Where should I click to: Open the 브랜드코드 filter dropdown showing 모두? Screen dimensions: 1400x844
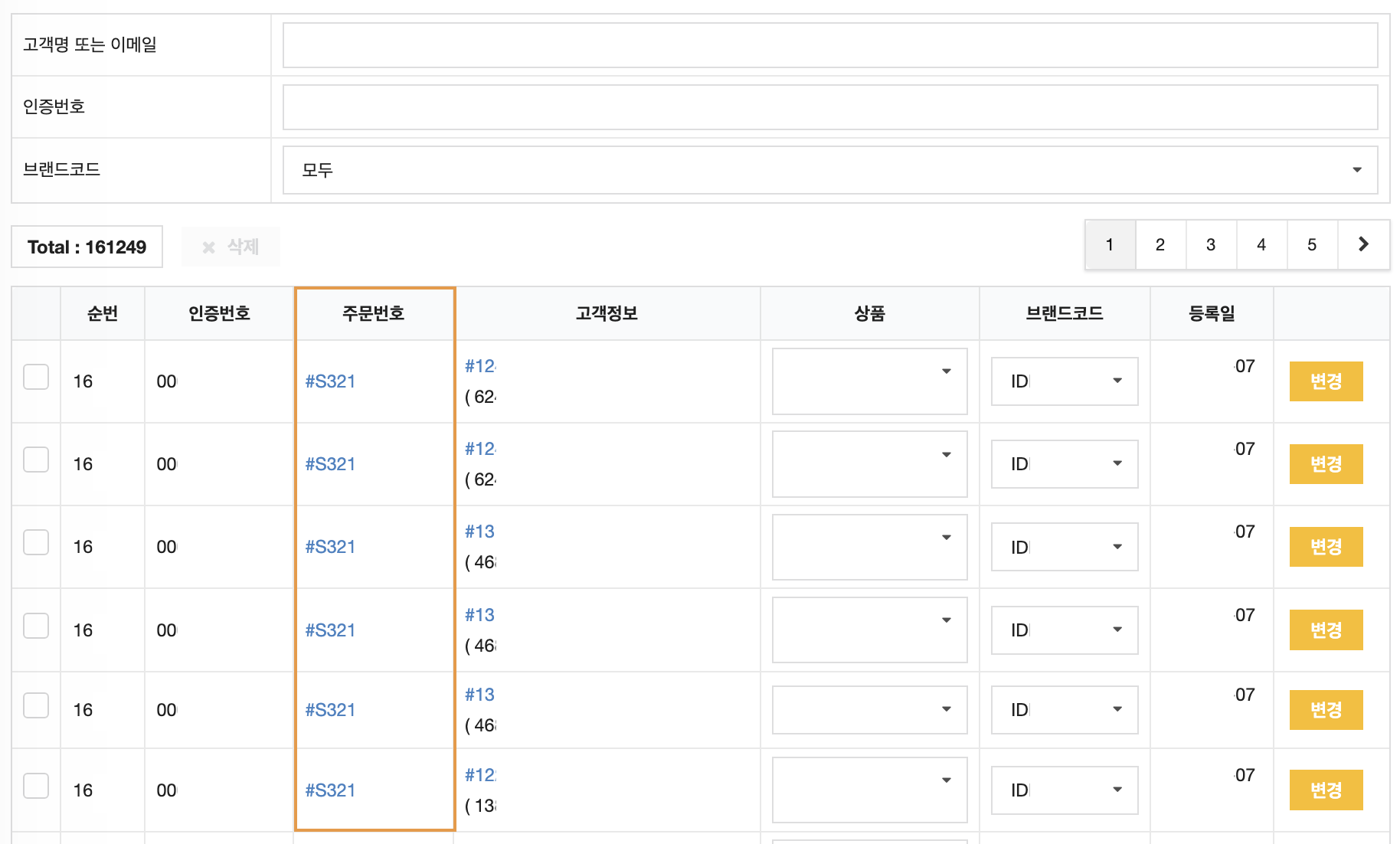[x=830, y=170]
